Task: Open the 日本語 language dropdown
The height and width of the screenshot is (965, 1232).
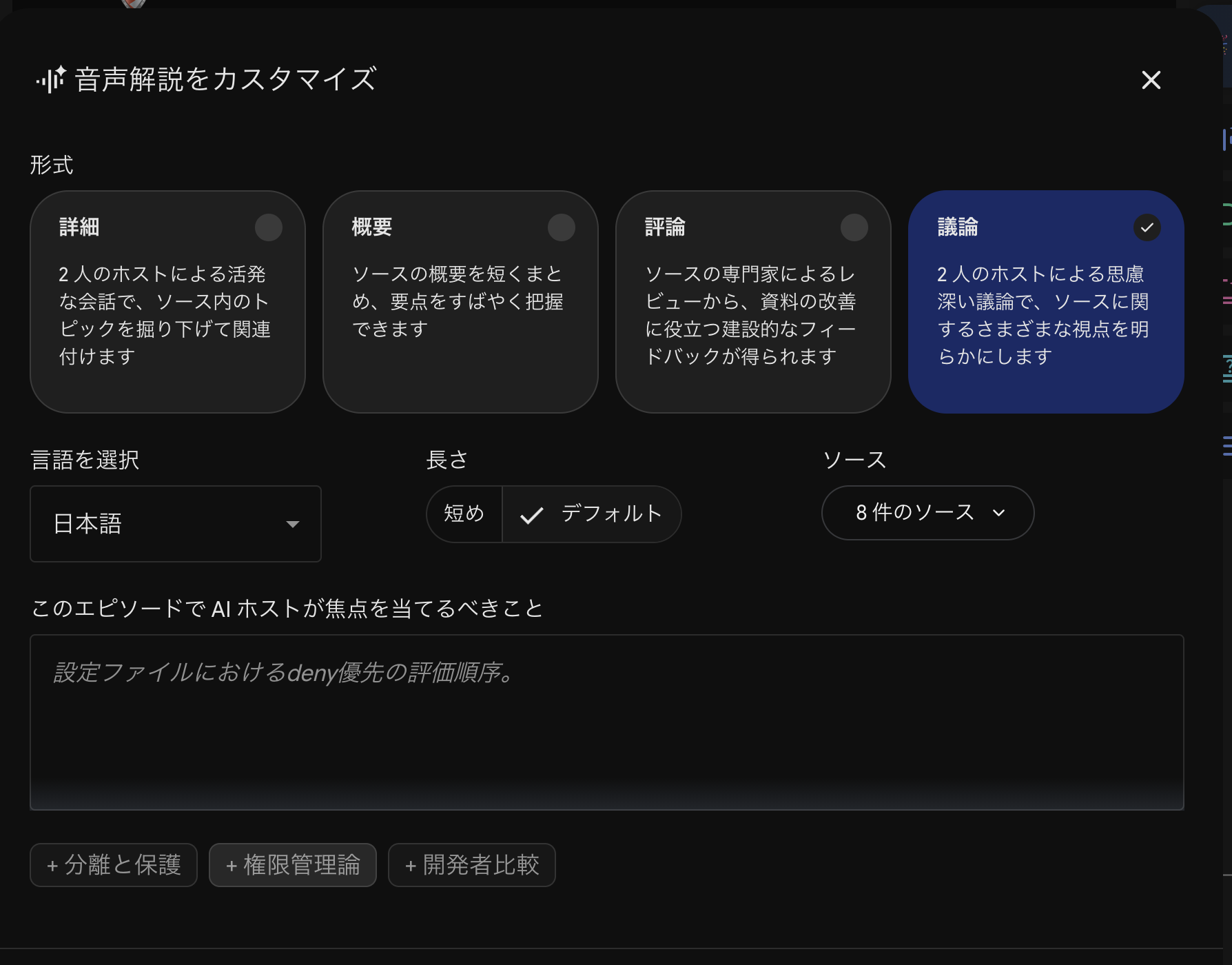Action: click(x=176, y=524)
